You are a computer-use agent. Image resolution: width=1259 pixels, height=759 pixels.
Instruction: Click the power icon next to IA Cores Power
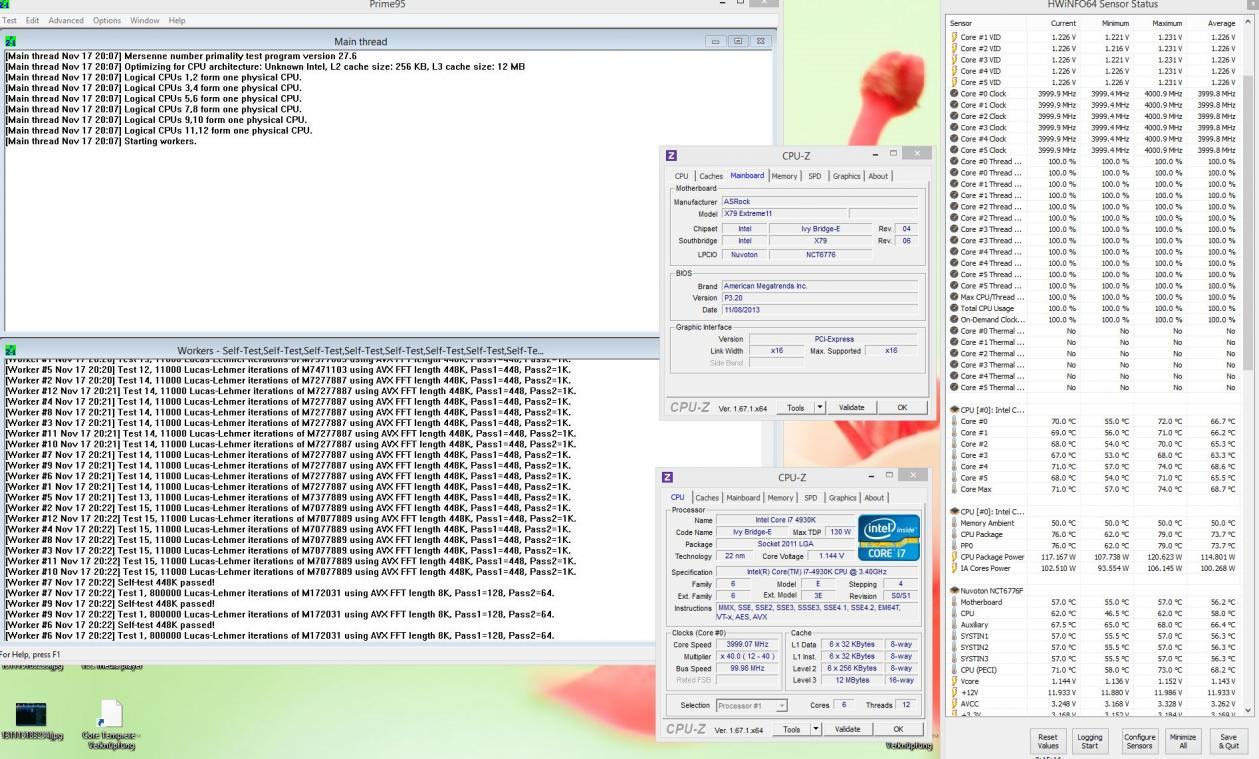(953, 568)
